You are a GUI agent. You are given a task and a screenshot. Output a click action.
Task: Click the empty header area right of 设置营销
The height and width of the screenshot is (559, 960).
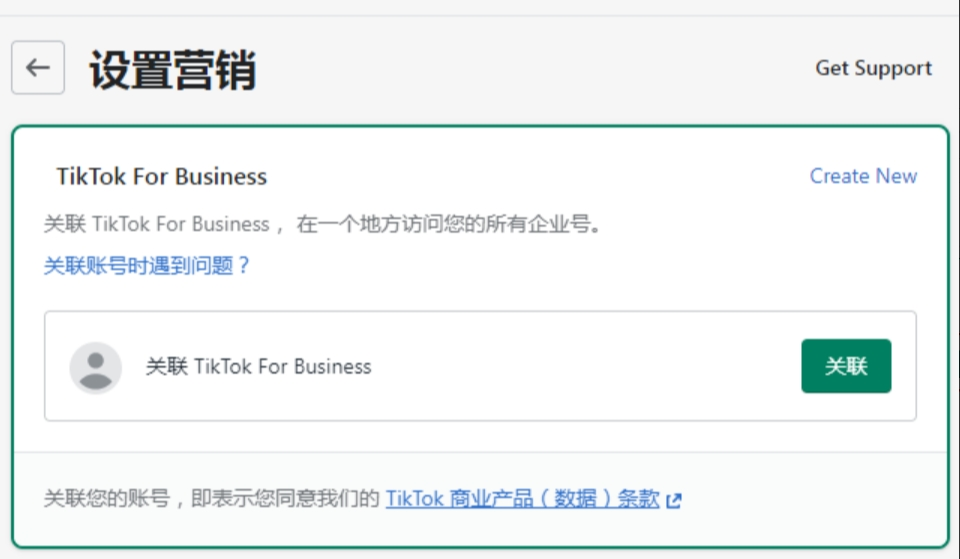click(x=533, y=69)
